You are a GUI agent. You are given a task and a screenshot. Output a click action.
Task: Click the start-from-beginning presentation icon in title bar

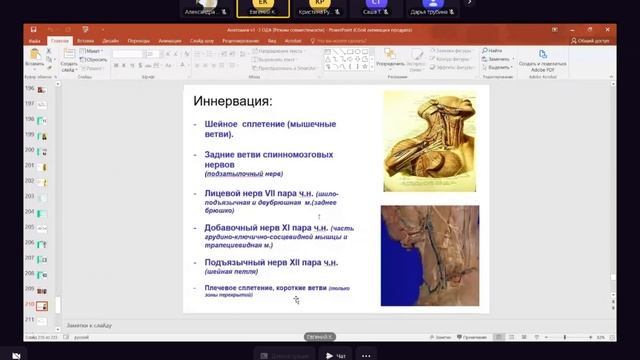point(85,29)
